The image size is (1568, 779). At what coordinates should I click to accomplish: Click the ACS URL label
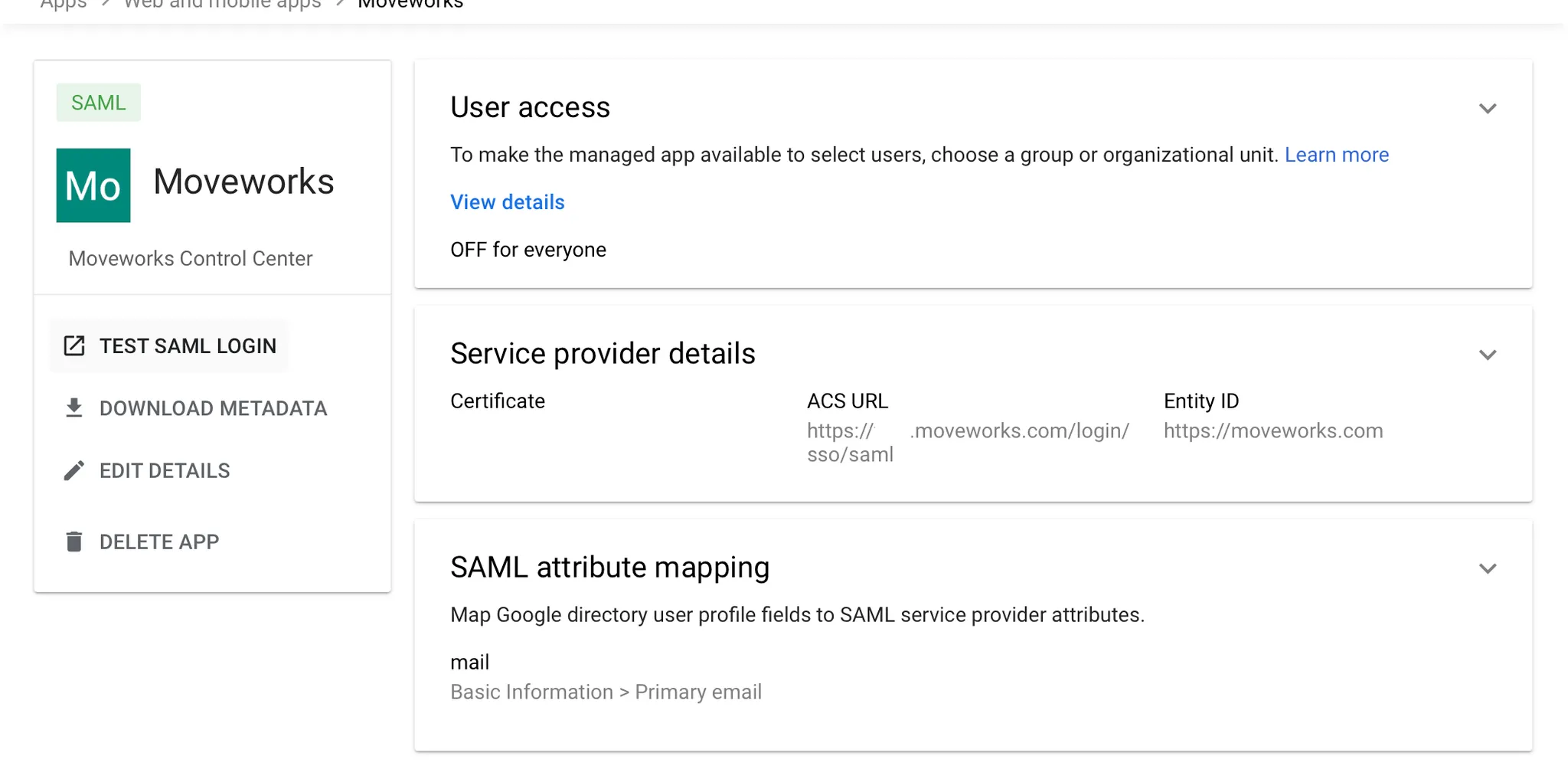pos(848,401)
